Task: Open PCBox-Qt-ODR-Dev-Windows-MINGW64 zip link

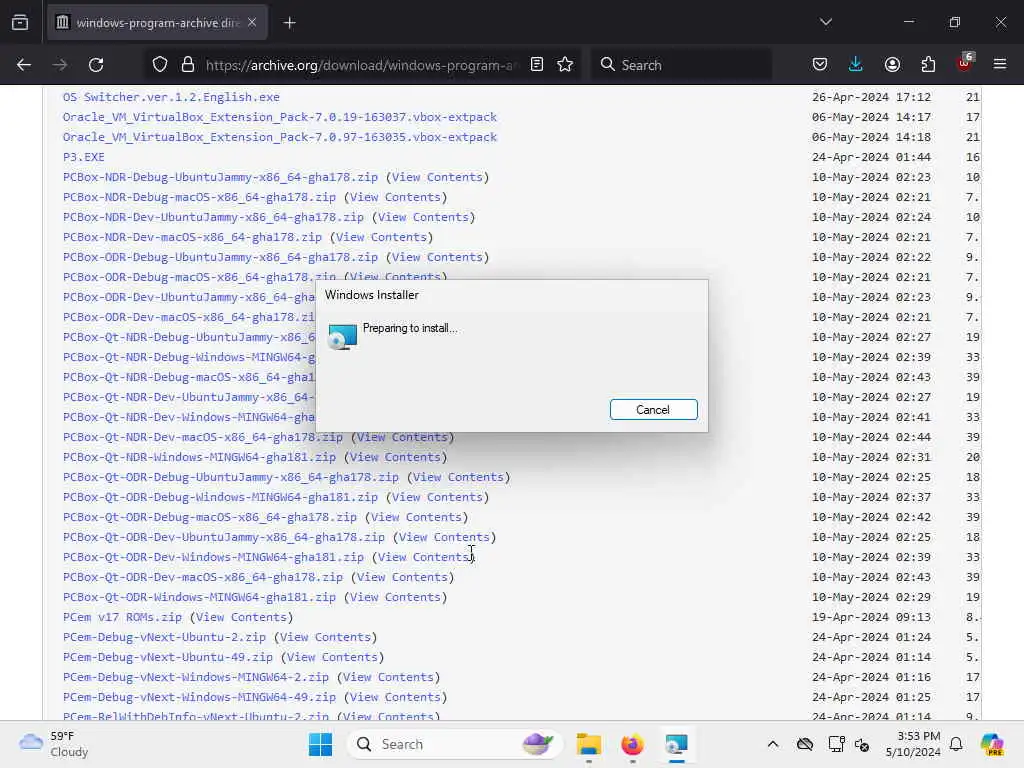Action: (213, 557)
